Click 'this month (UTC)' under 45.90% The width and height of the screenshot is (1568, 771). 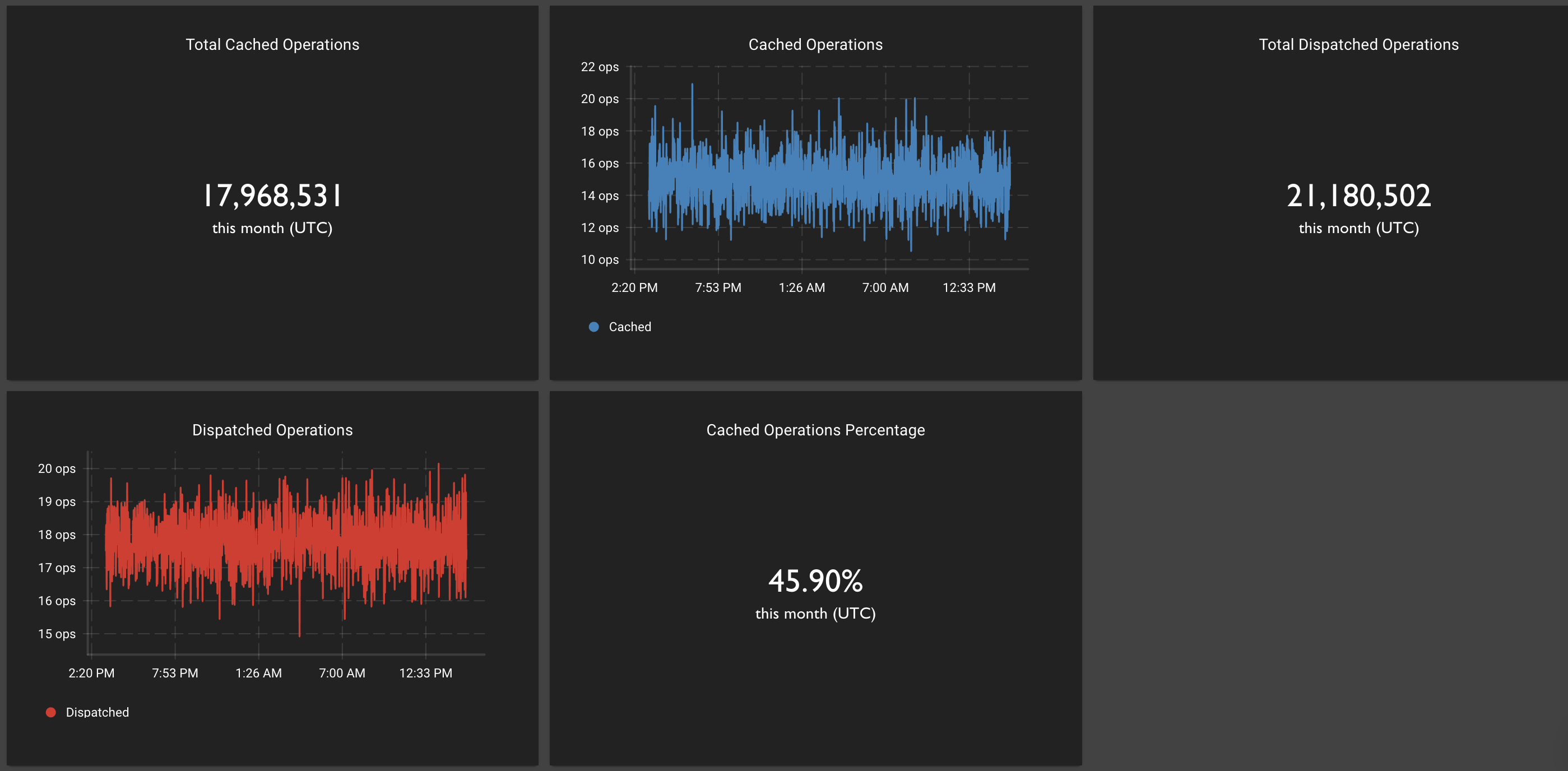(815, 614)
